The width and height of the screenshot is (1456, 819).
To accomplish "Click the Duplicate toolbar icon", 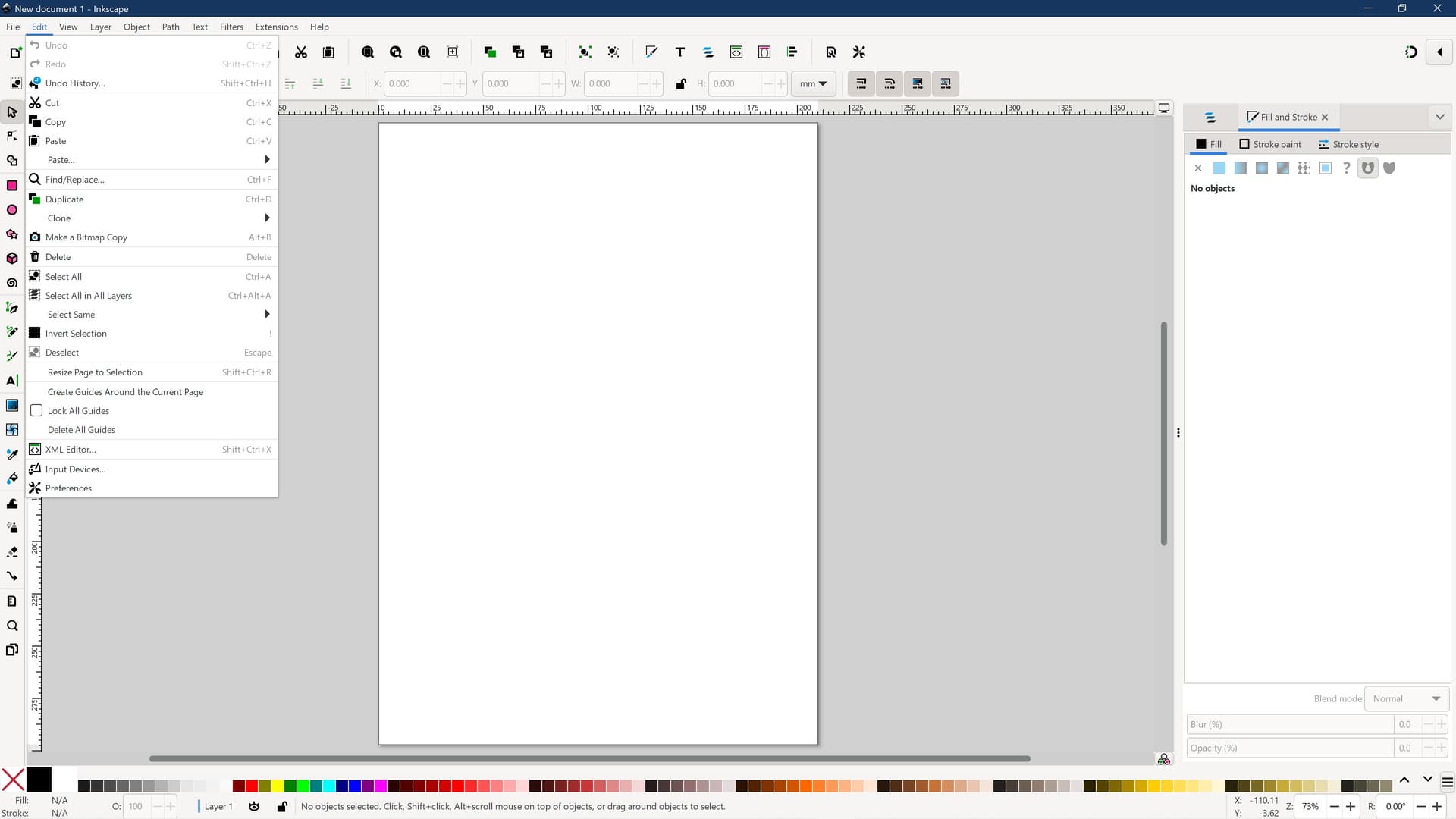I will point(490,52).
